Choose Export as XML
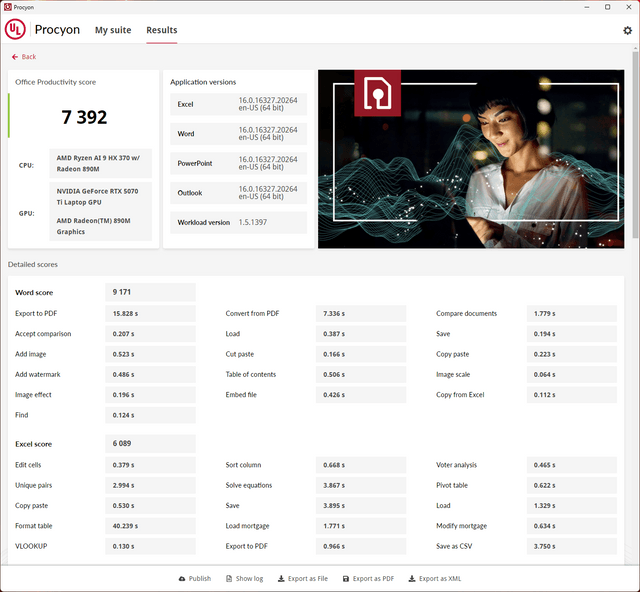This screenshot has height=592, width=640. click(x=435, y=579)
